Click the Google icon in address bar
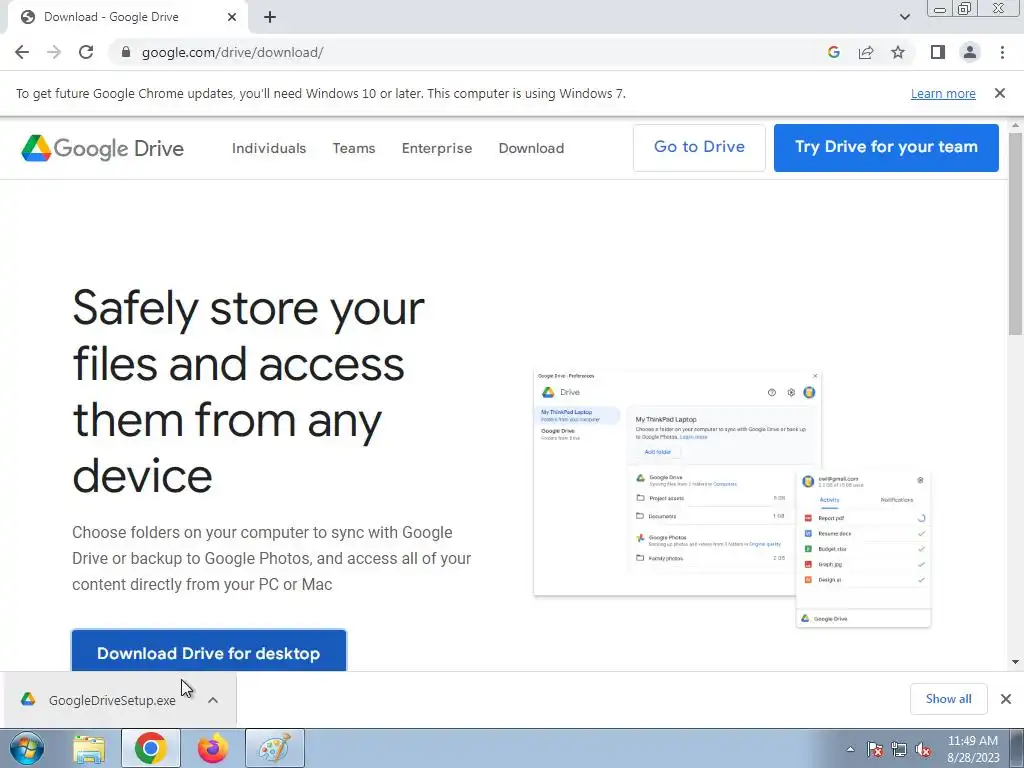 [833, 52]
